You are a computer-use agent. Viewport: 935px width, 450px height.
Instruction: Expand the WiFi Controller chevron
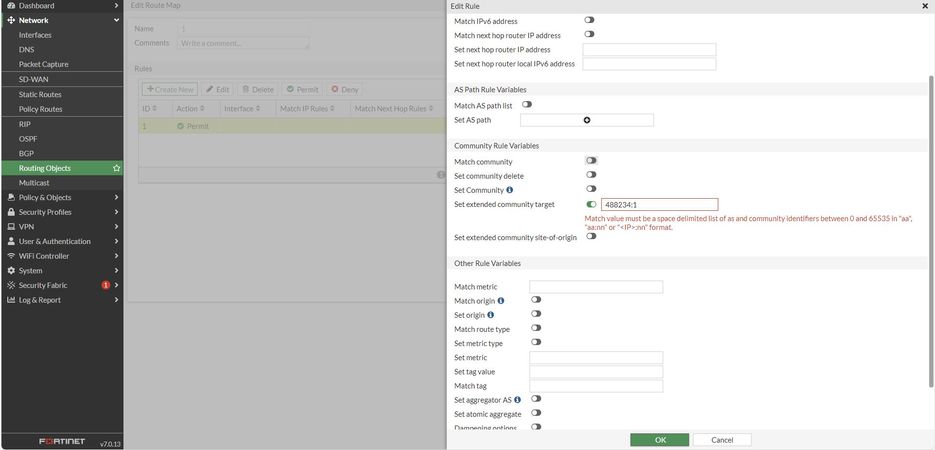pos(116,256)
